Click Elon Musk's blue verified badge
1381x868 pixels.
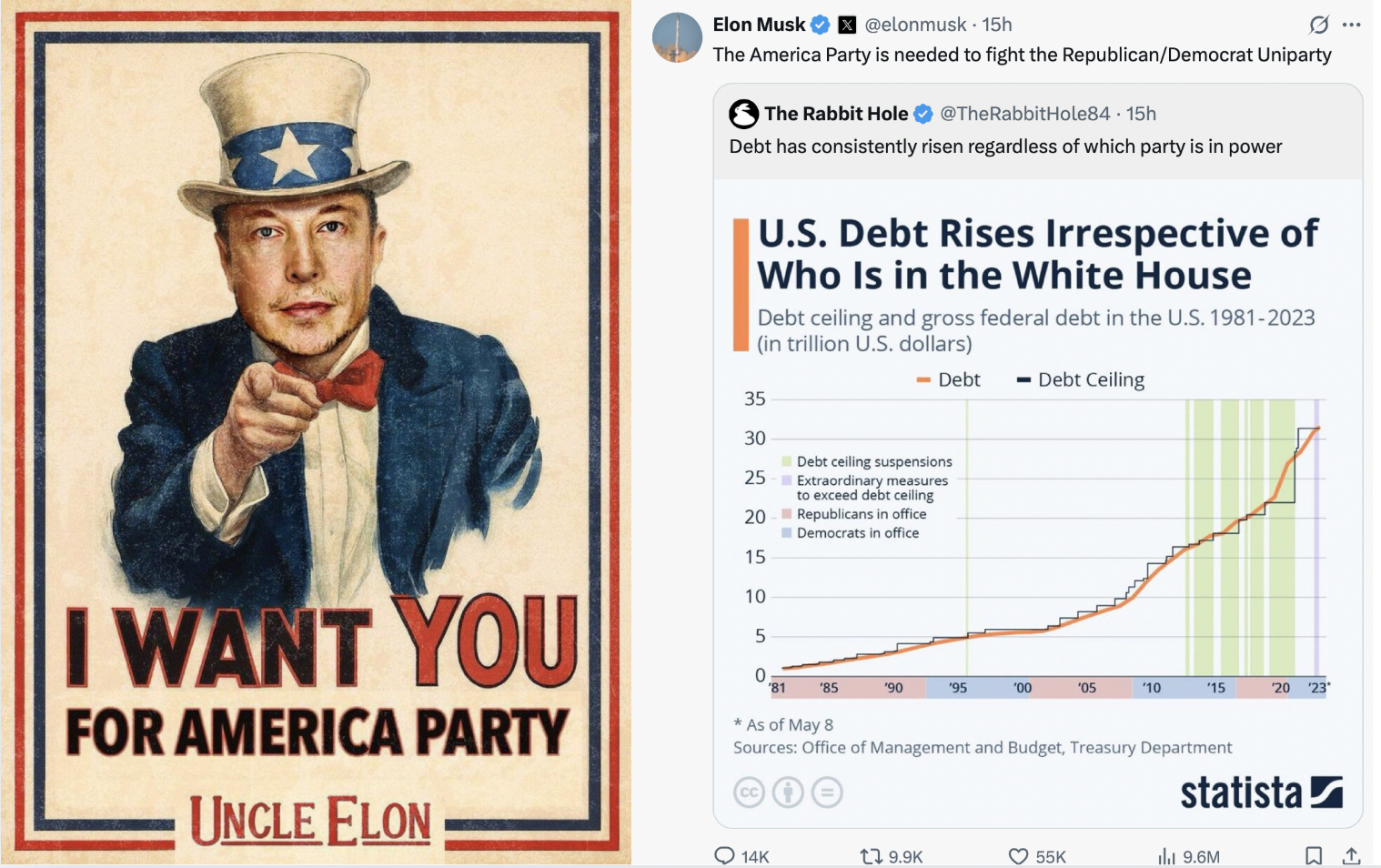(820, 25)
